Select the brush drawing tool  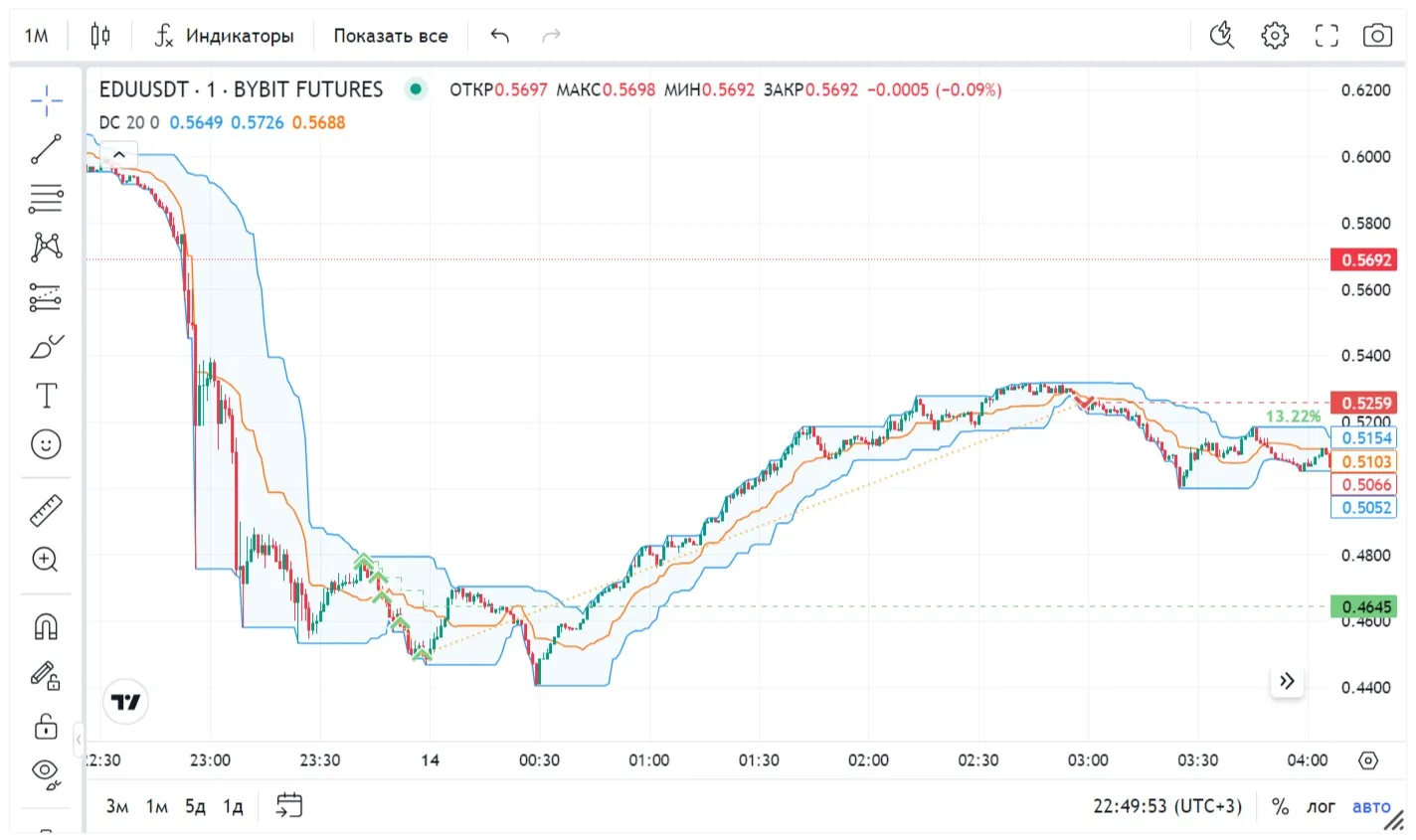tap(46, 347)
